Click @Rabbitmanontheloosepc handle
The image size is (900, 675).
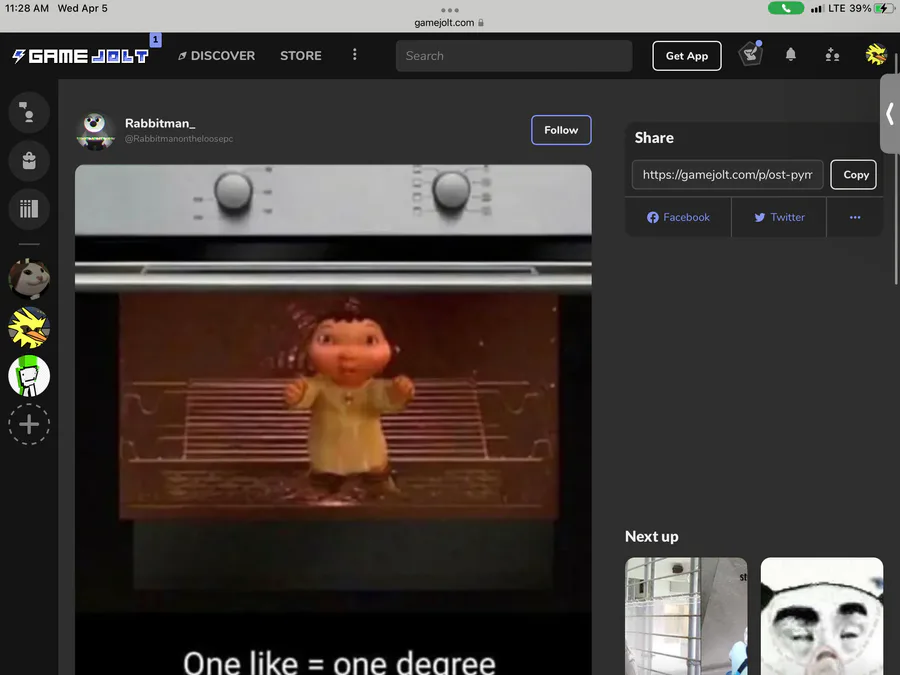tap(179, 139)
